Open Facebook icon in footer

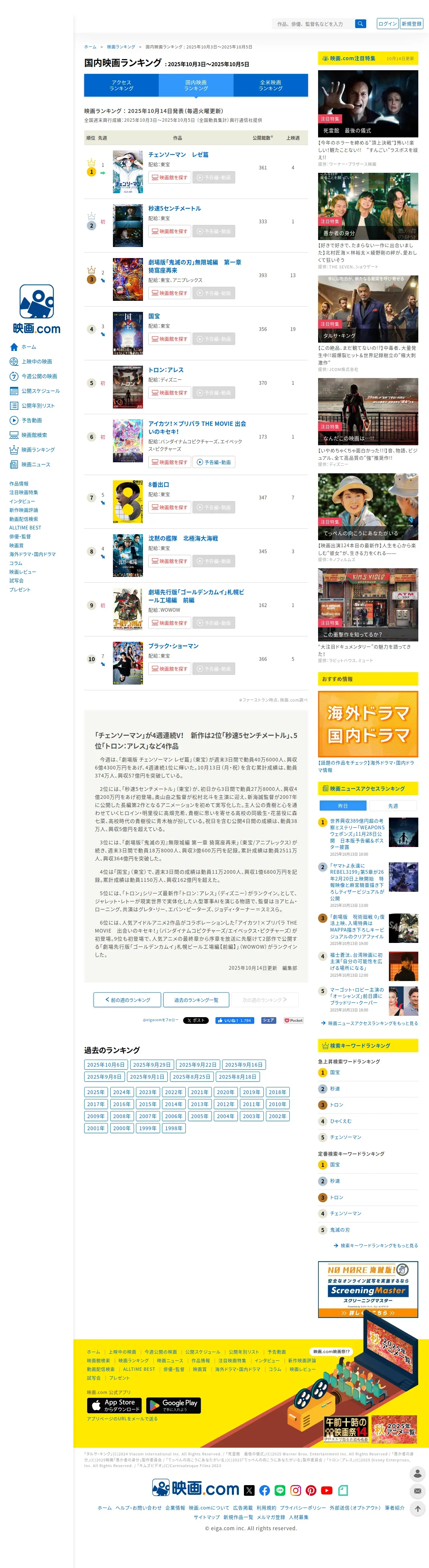(x=265, y=1490)
